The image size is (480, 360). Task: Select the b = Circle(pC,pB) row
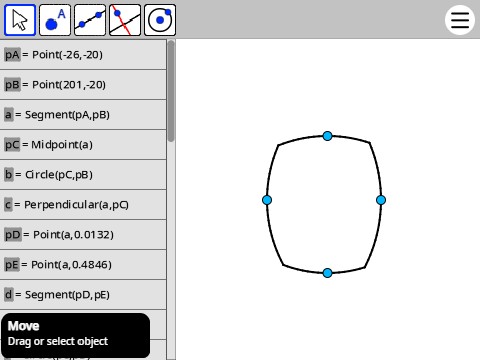(x=83, y=175)
